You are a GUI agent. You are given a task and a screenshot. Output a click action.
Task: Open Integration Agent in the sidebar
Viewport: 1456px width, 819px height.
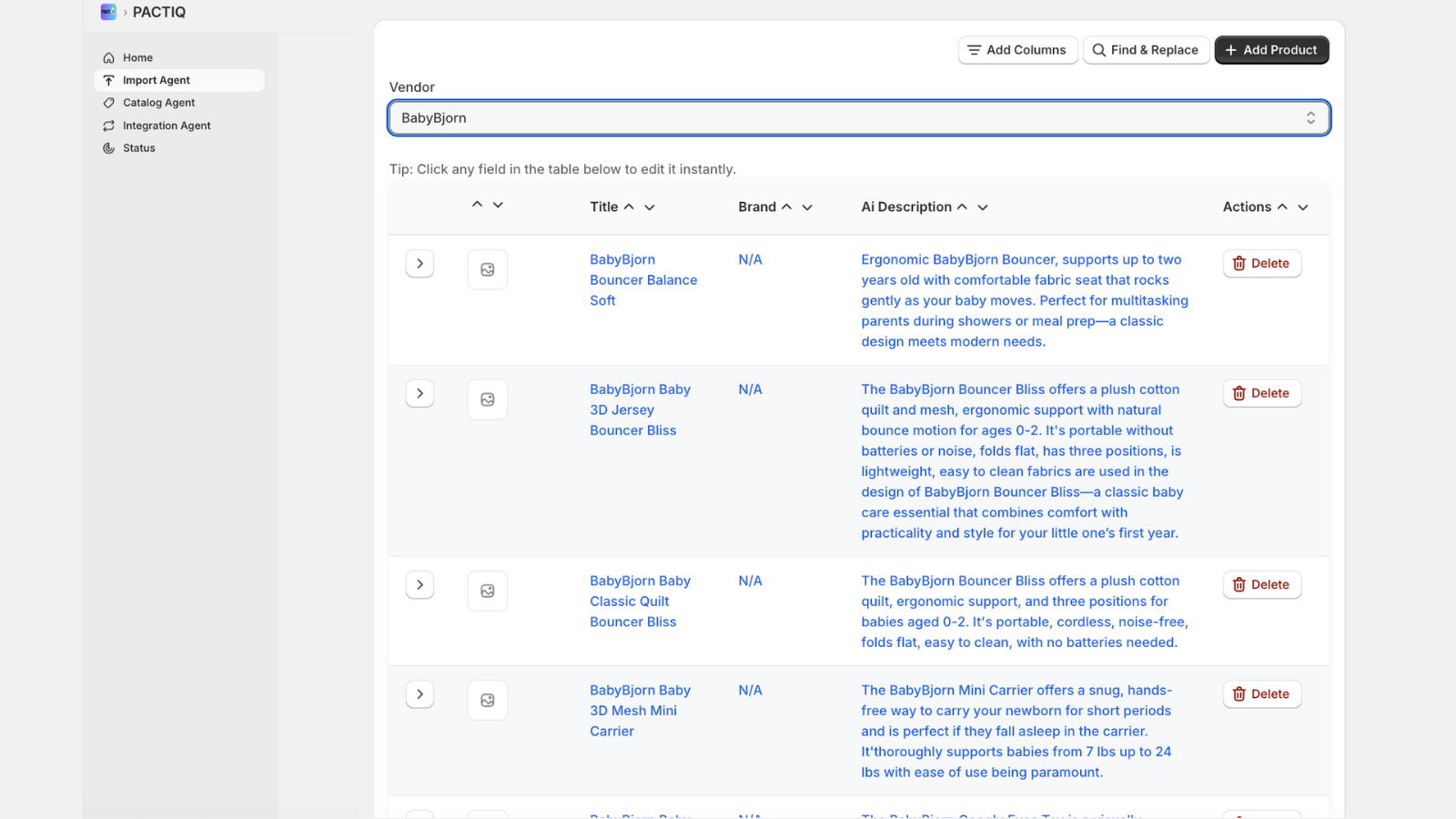coord(179,126)
